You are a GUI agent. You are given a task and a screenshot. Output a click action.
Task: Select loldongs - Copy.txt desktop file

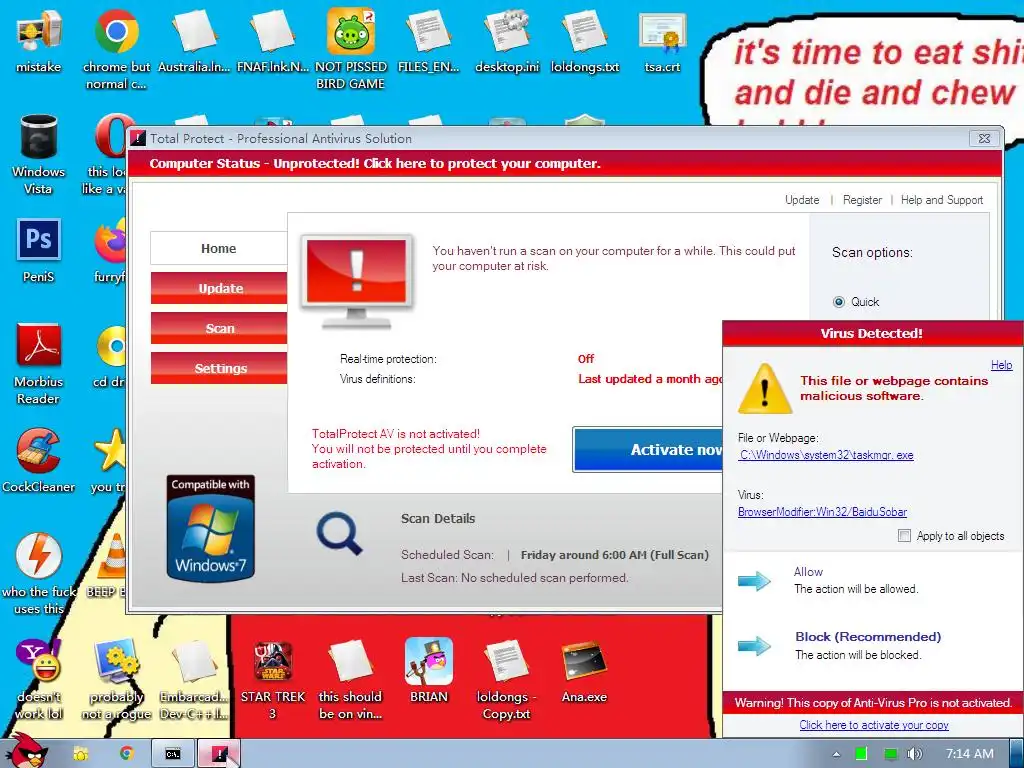pyautogui.click(x=507, y=679)
